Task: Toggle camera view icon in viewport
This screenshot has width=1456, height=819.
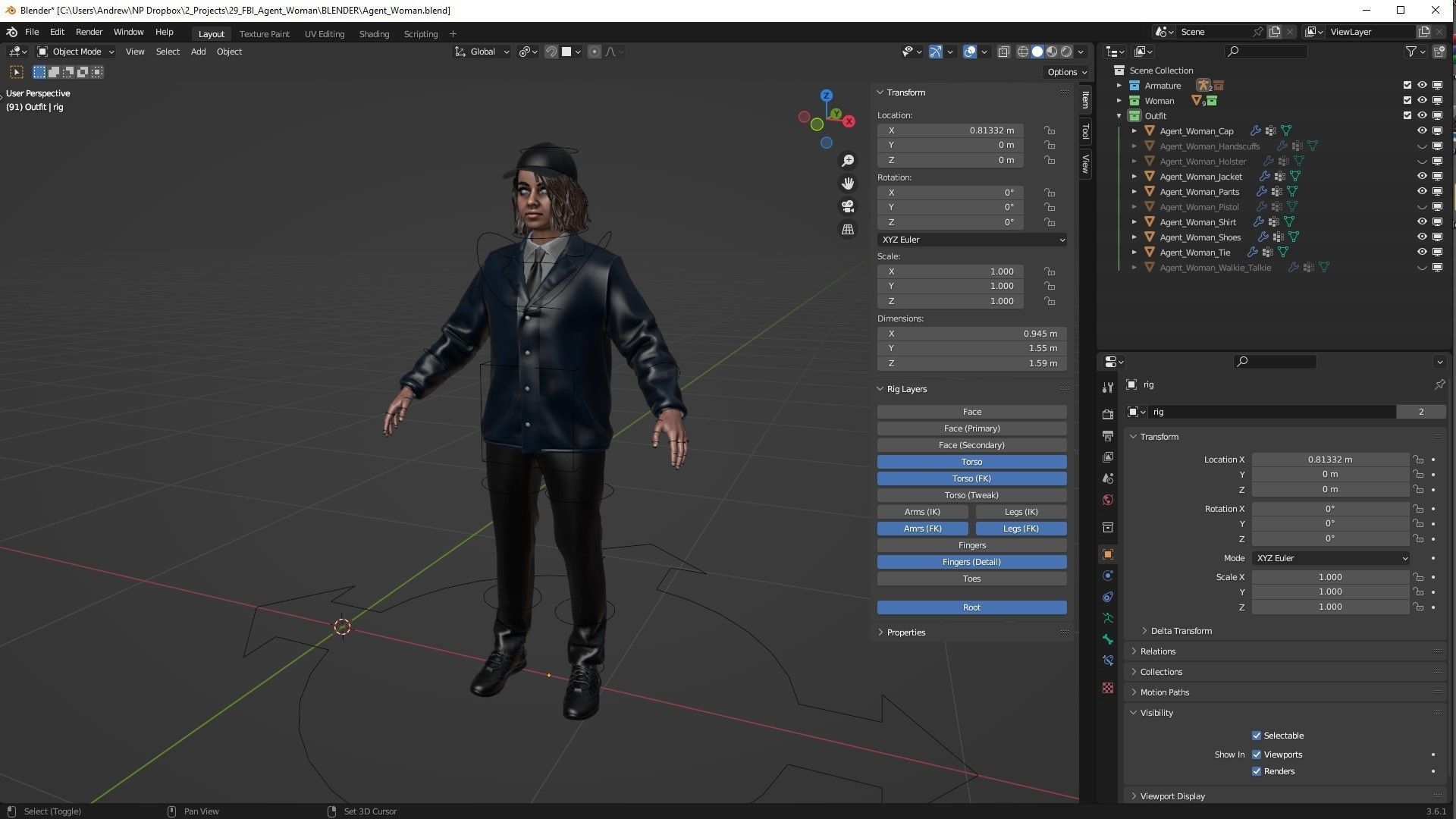Action: (x=848, y=206)
